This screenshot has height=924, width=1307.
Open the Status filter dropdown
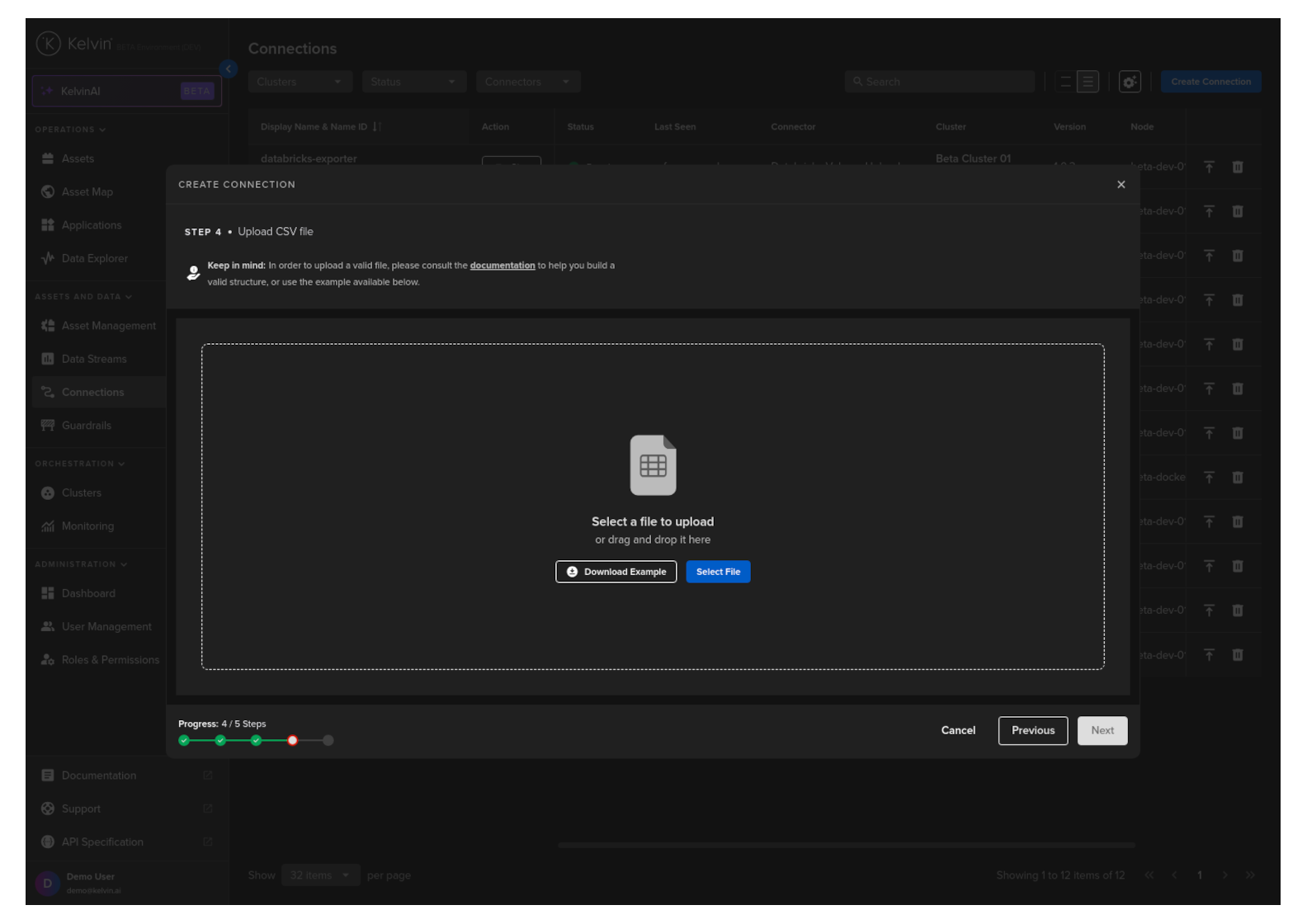pos(413,82)
